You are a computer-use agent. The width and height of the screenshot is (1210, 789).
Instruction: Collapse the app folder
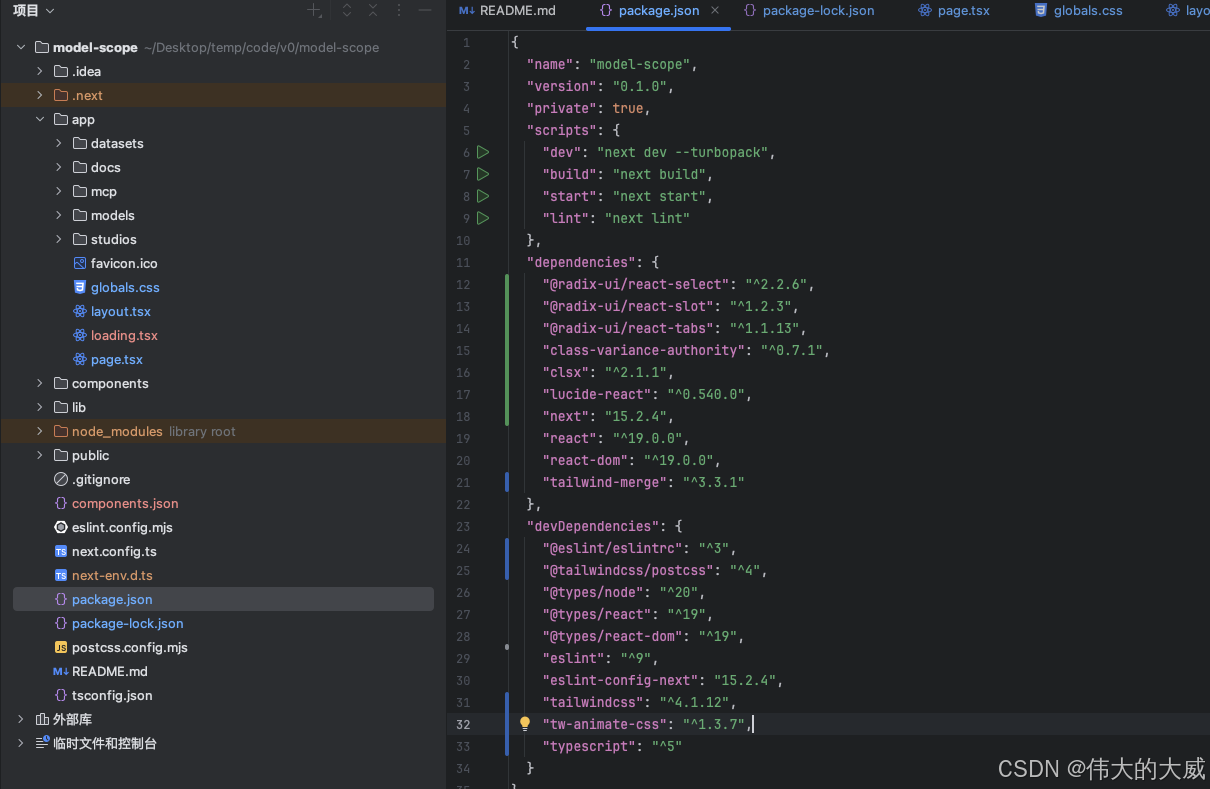click(x=40, y=119)
